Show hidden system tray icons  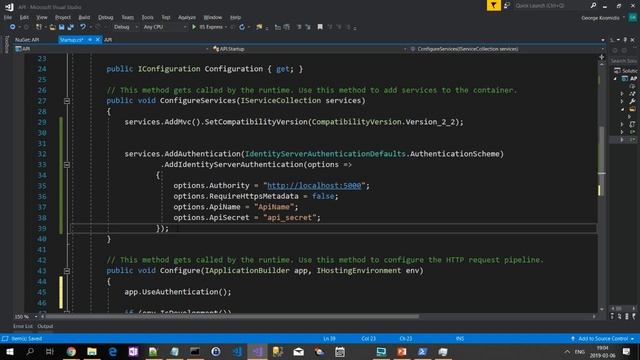click(x=567, y=351)
